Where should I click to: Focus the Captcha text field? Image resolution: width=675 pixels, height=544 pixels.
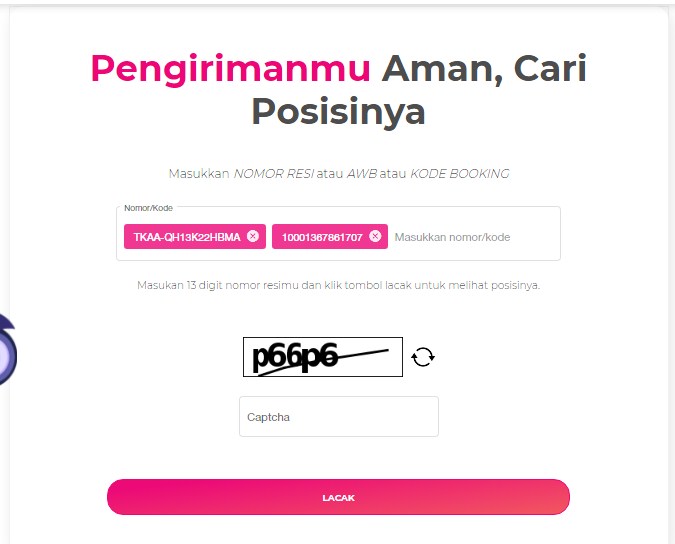(x=339, y=417)
